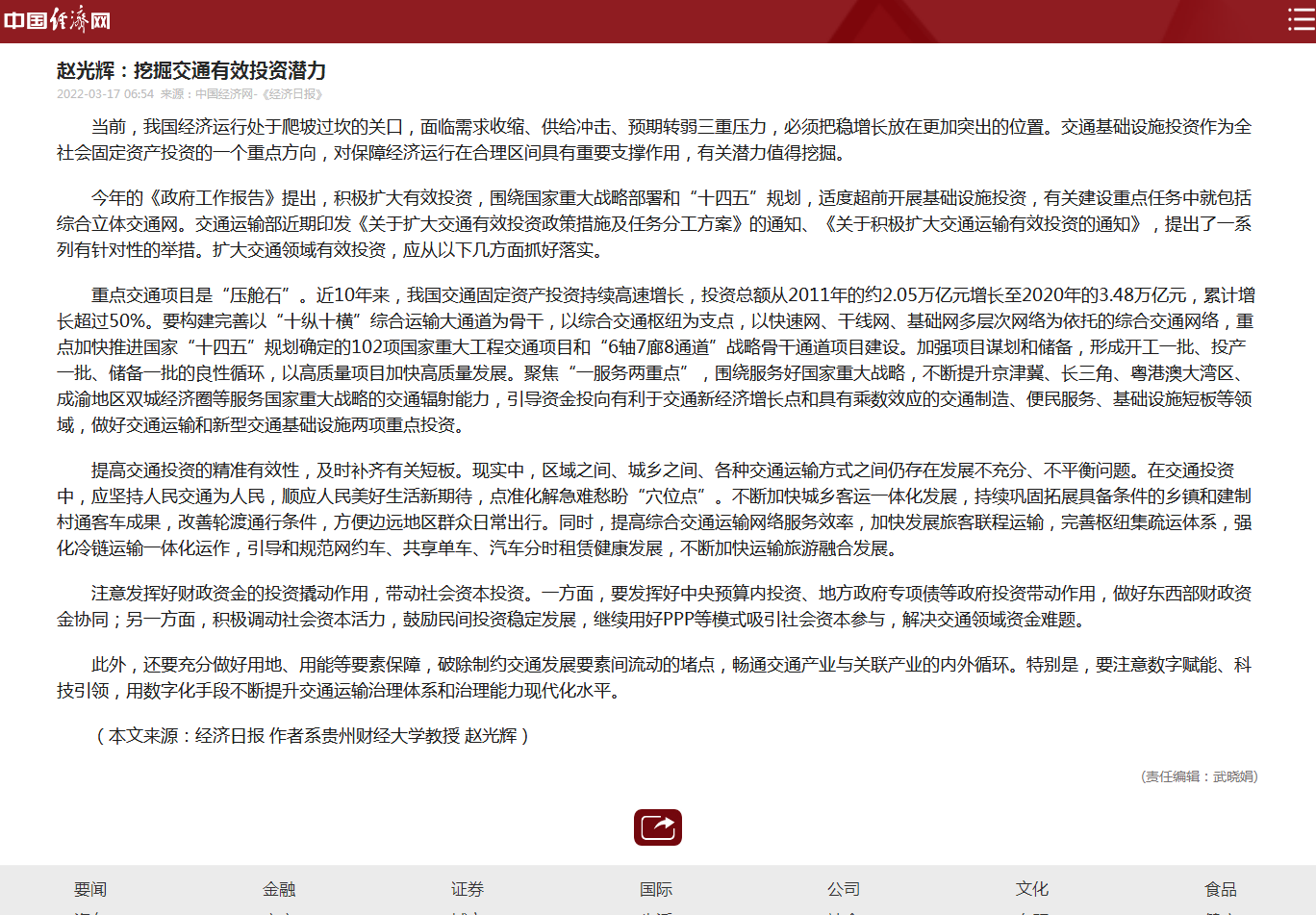Click the source text 来源：中国经济网-《经济日报》
1316x915 pixels.
coord(241,94)
